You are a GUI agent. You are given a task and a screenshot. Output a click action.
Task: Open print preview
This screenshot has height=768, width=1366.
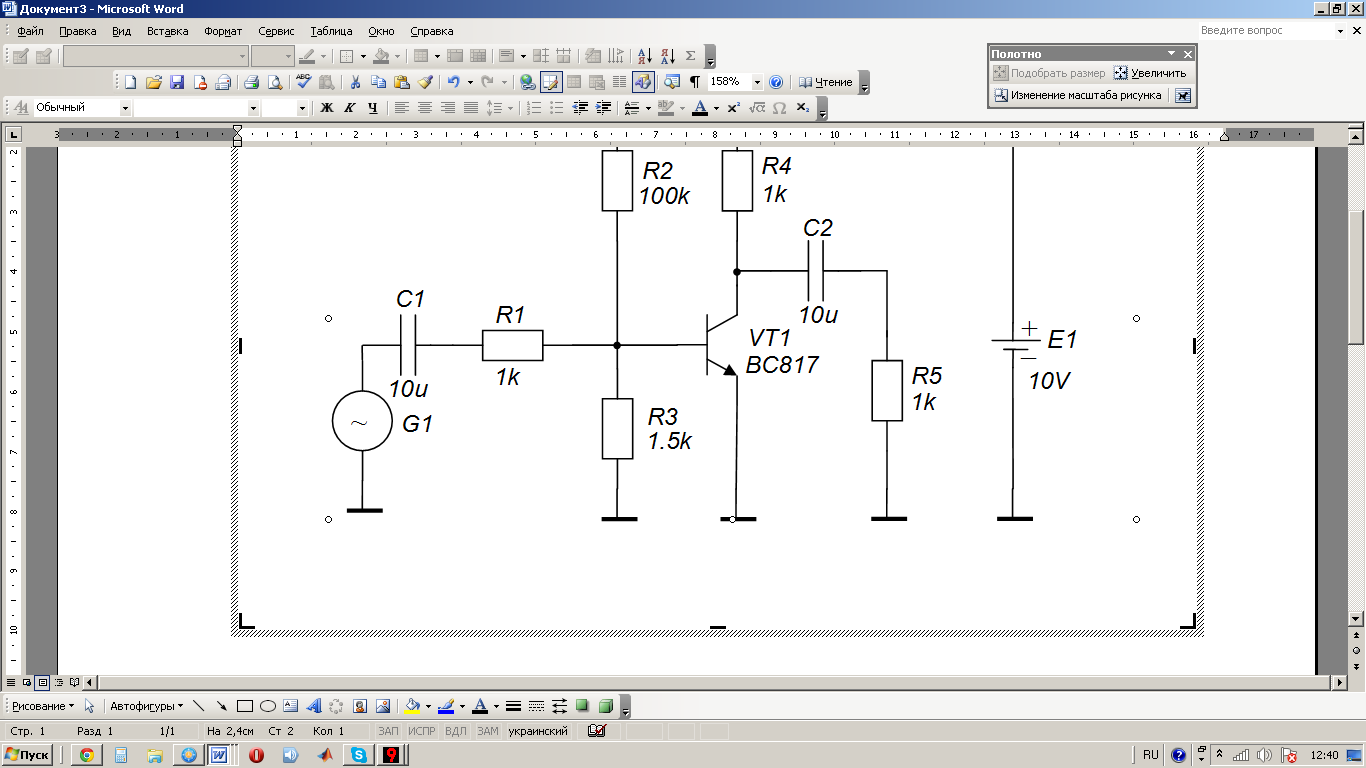[x=274, y=82]
